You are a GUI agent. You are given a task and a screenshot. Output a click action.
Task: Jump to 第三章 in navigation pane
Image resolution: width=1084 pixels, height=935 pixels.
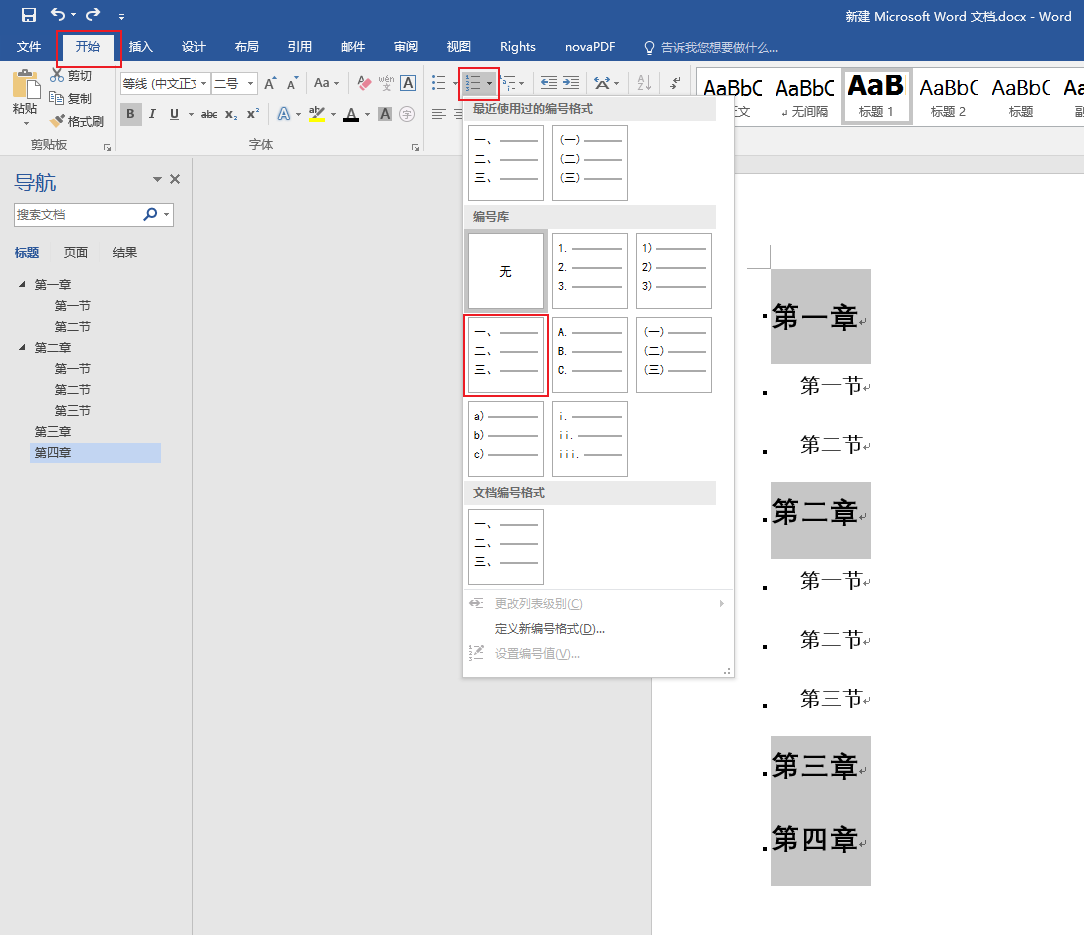(x=53, y=432)
